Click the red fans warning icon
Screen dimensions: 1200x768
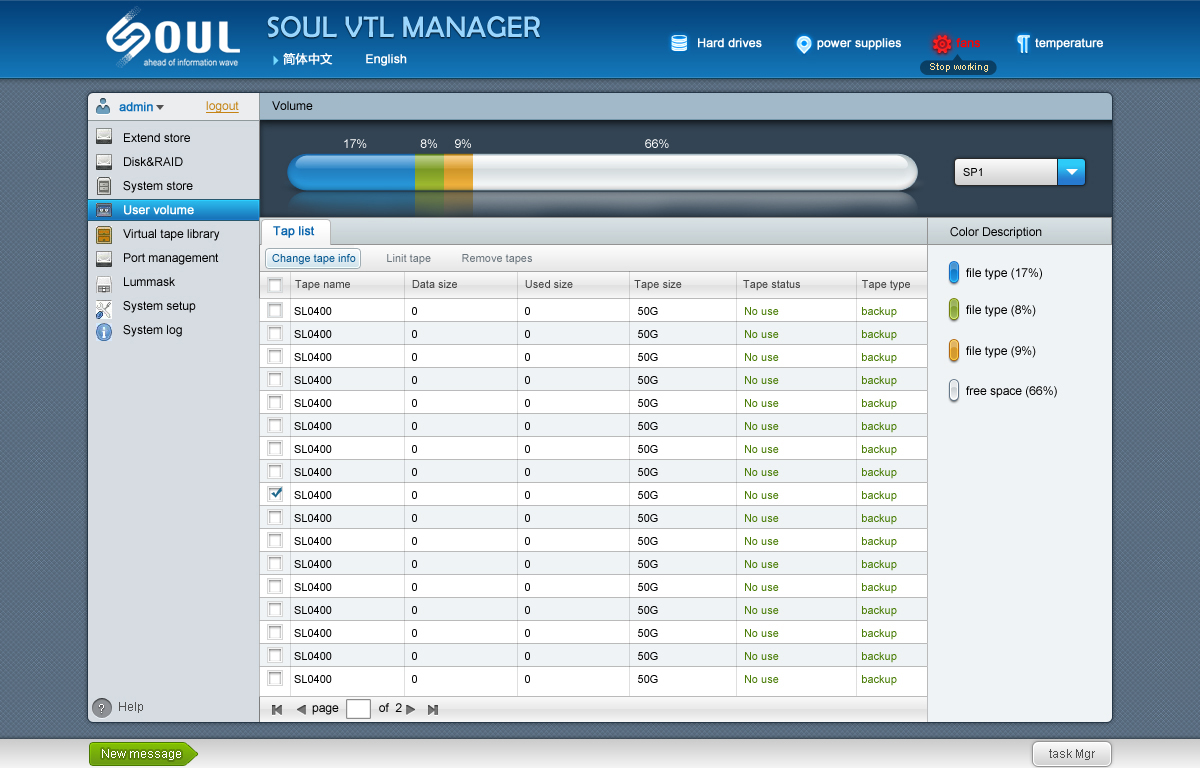[x=941, y=44]
